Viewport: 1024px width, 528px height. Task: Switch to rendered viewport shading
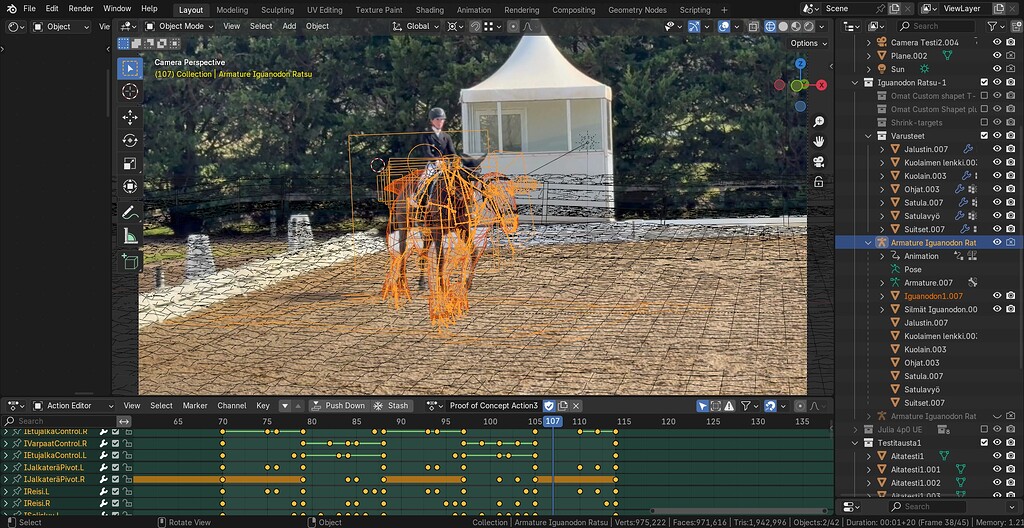point(807,26)
